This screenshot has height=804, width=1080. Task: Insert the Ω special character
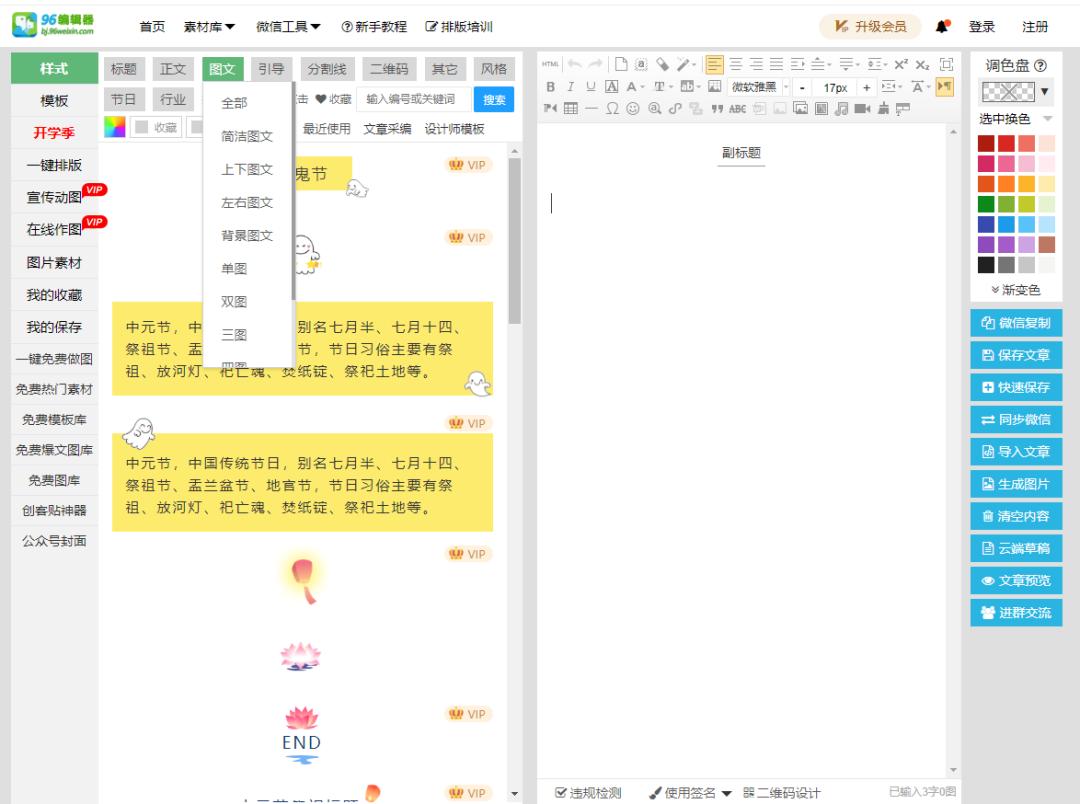[613, 108]
